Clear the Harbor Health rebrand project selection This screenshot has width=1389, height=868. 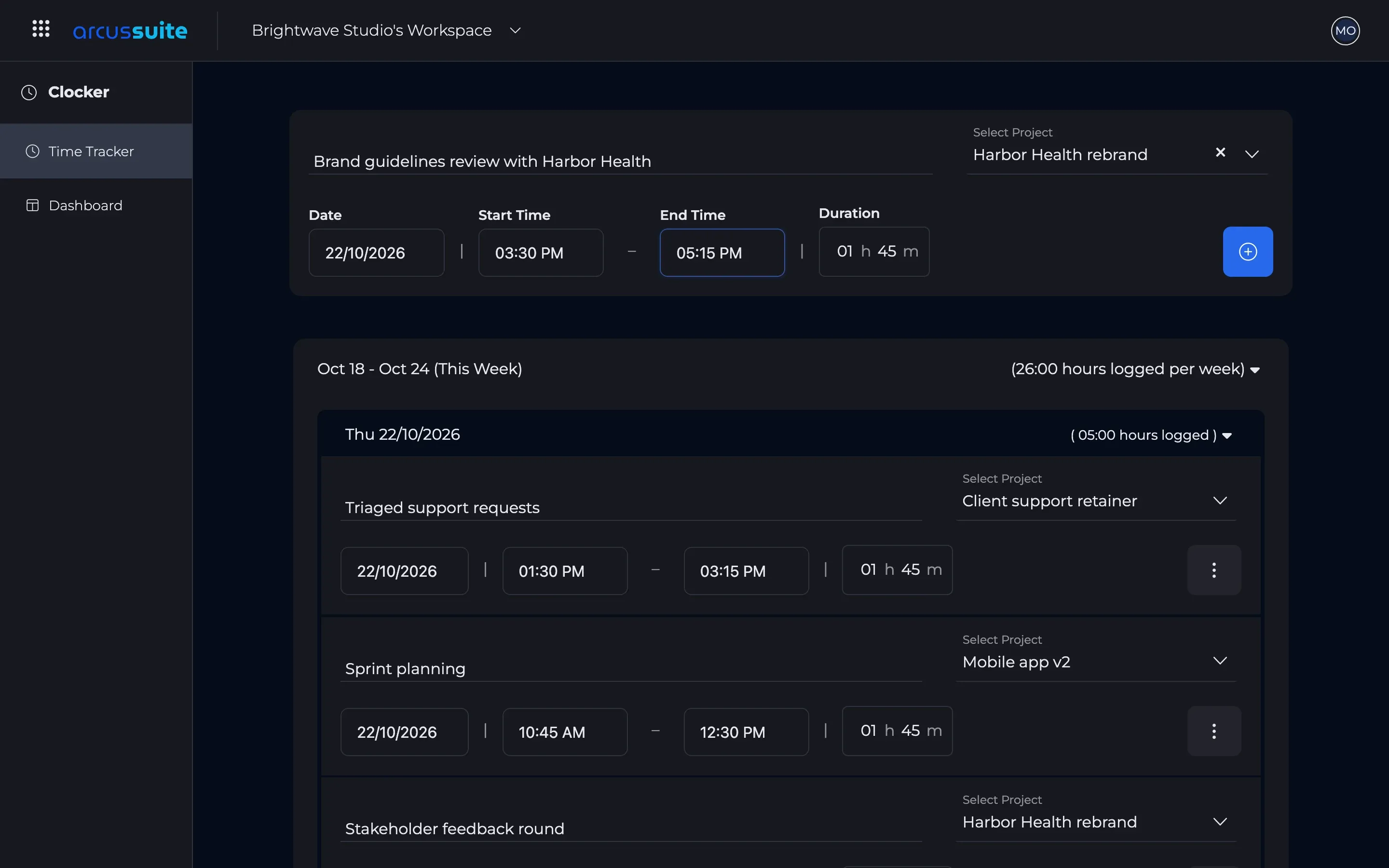1220,152
